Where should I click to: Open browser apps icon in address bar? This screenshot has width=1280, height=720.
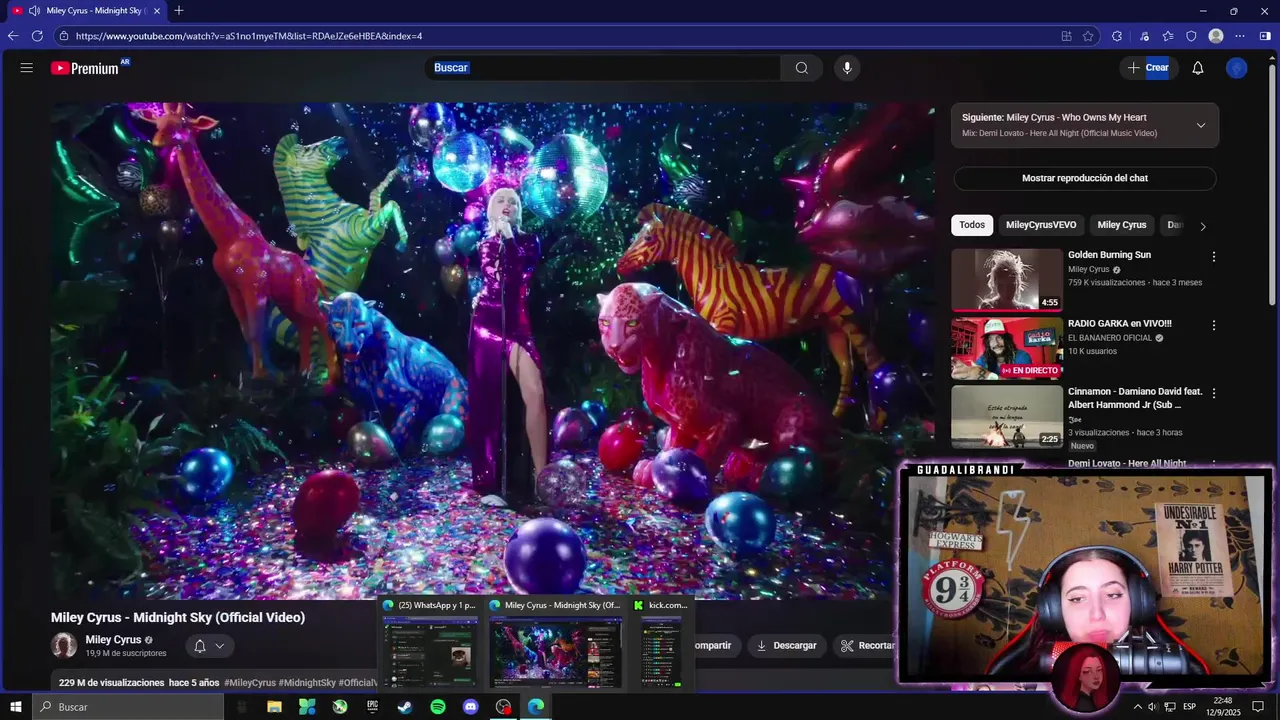(1066, 36)
